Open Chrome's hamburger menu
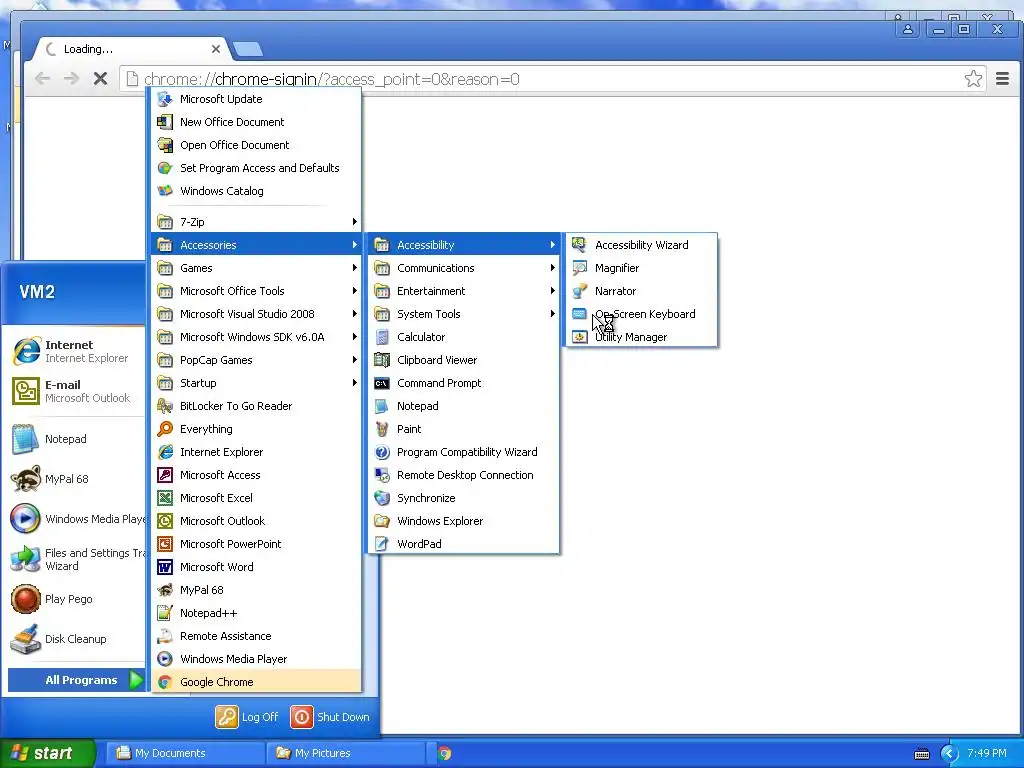This screenshot has height=768, width=1024. (1002, 79)
